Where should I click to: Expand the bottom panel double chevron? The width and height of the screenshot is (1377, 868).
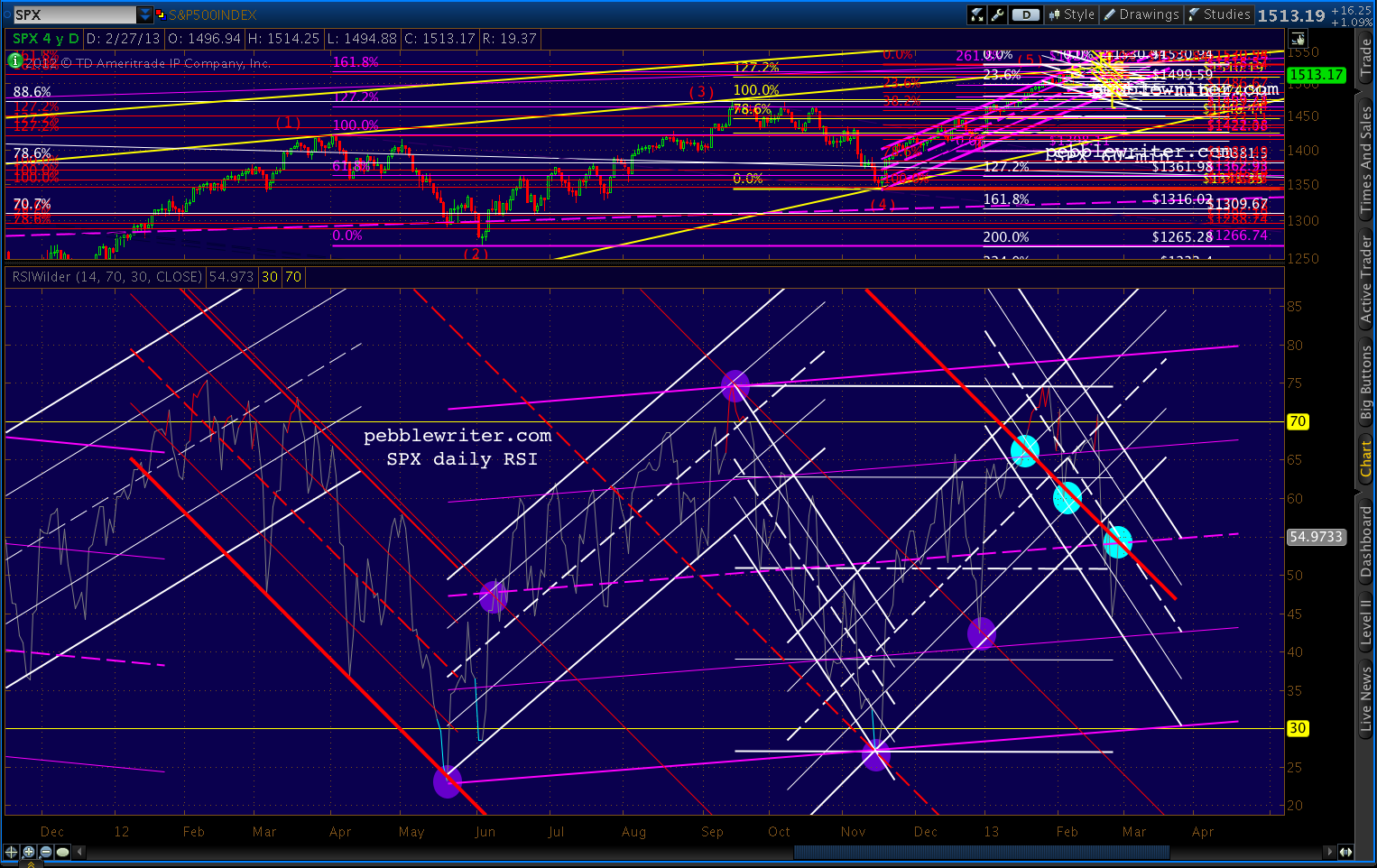[x=31, y=864]
